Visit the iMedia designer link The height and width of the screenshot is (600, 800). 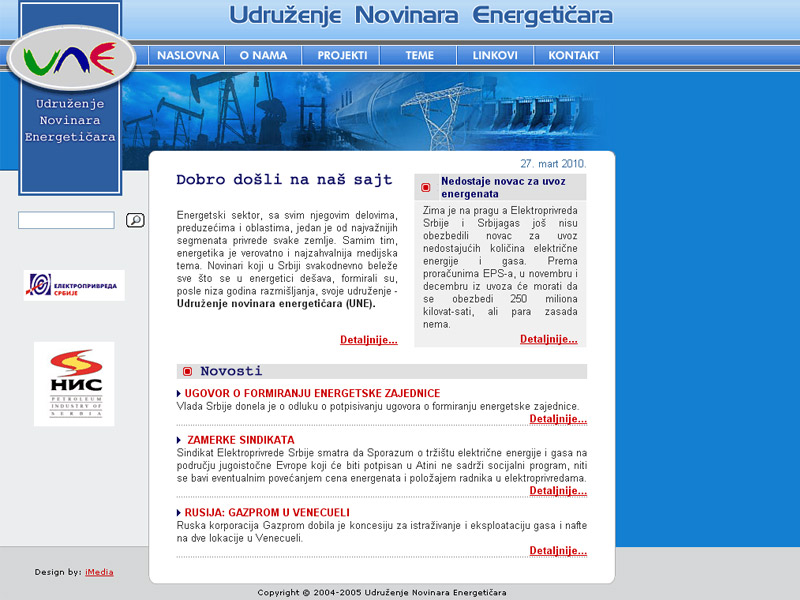pos(99,572)
